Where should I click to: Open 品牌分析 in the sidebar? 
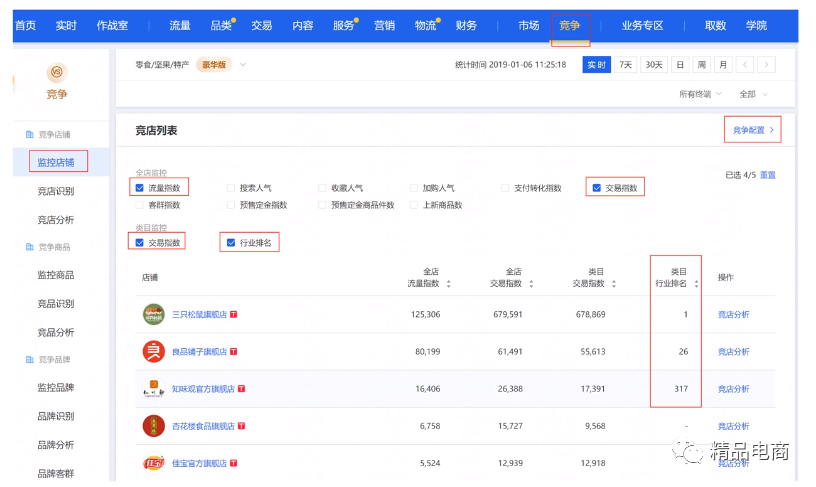[56, 444]
